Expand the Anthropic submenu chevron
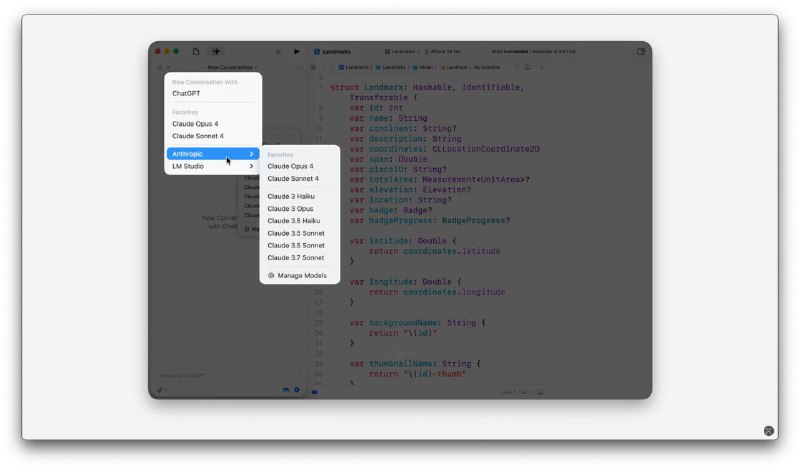The width and height of the screenshot is (800, 469). [x=251, y=154]
